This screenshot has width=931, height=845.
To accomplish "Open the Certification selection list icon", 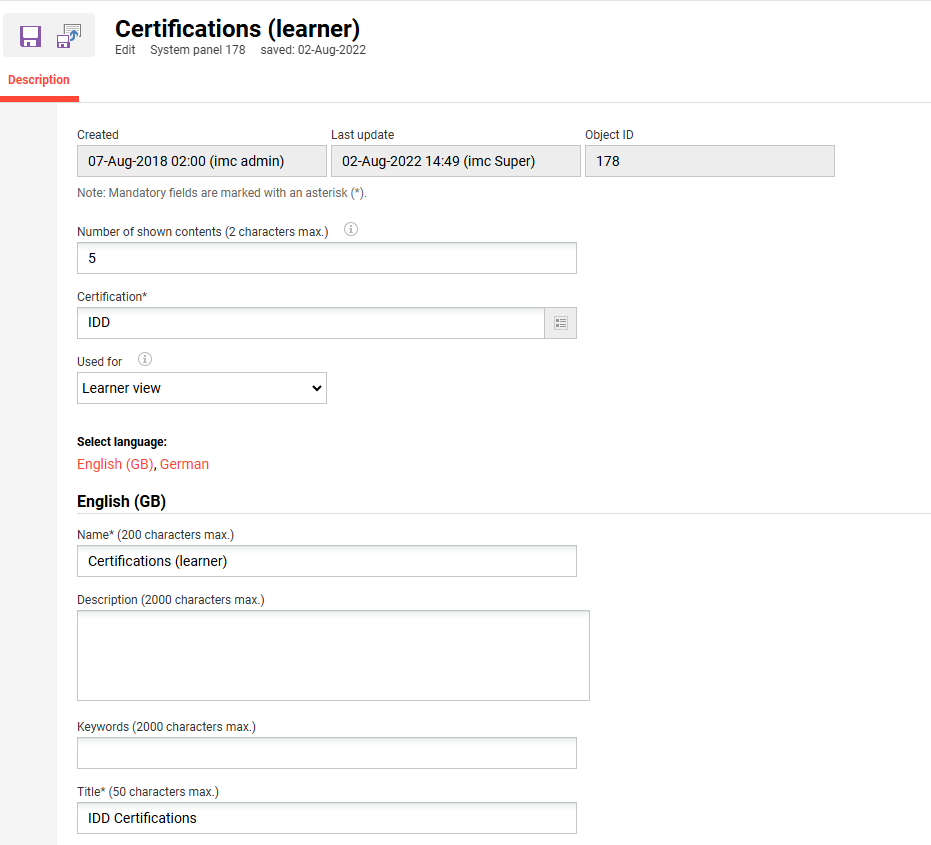I will point(561,323).
